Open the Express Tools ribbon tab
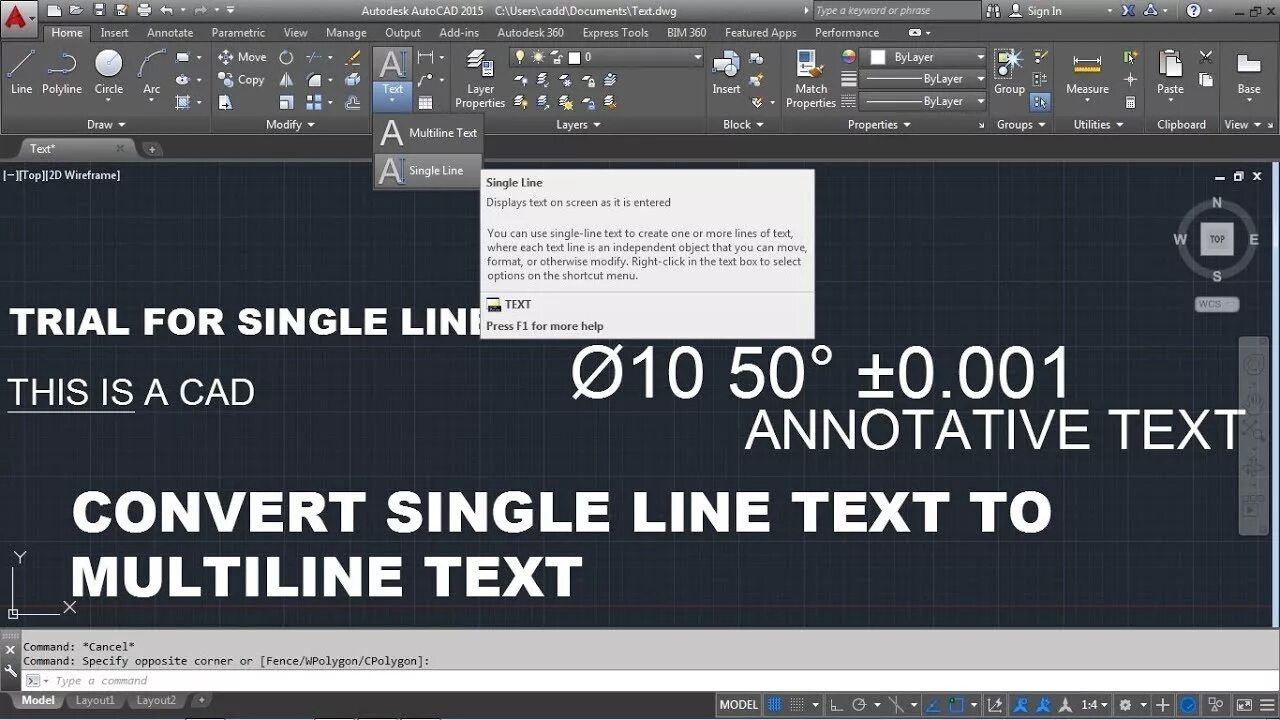Screen dimensions: 1280x720 coord(615,33)
